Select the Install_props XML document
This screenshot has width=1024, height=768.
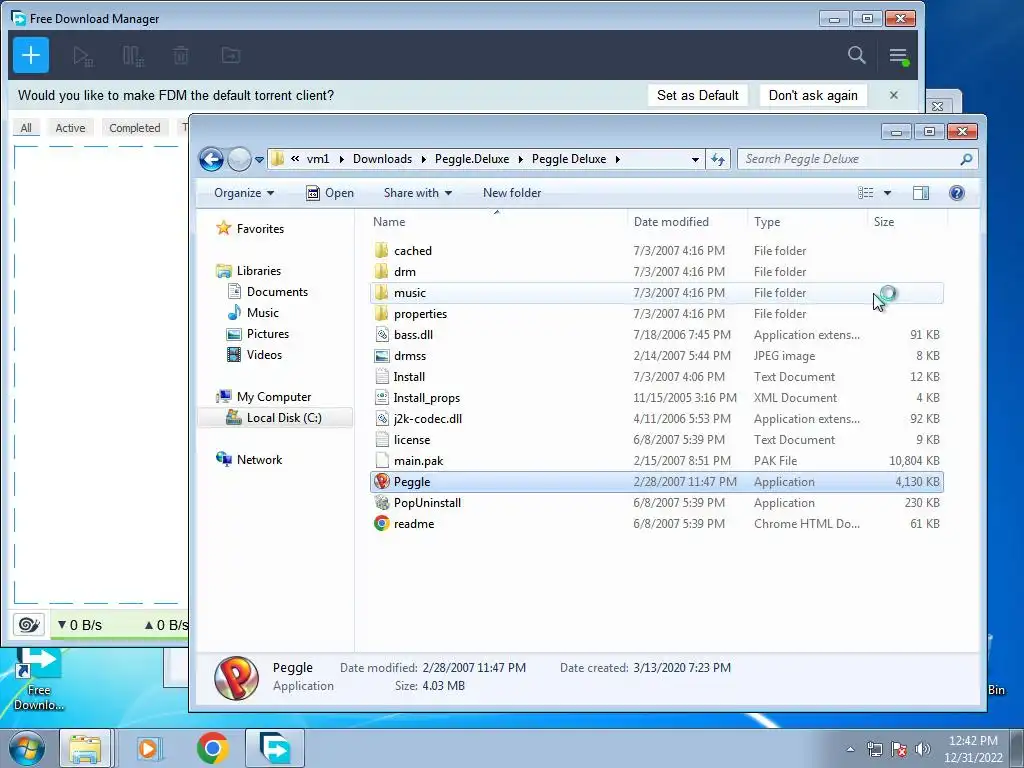[656, 398]
